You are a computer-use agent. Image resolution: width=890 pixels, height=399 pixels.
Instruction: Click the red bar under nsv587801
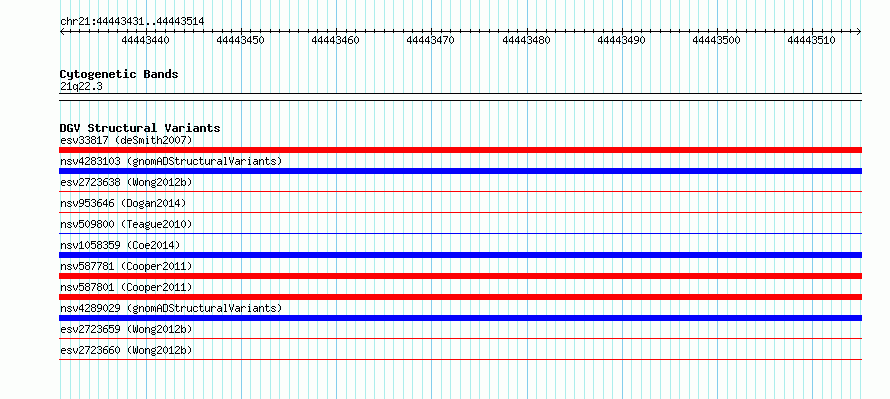click(460, 297)
